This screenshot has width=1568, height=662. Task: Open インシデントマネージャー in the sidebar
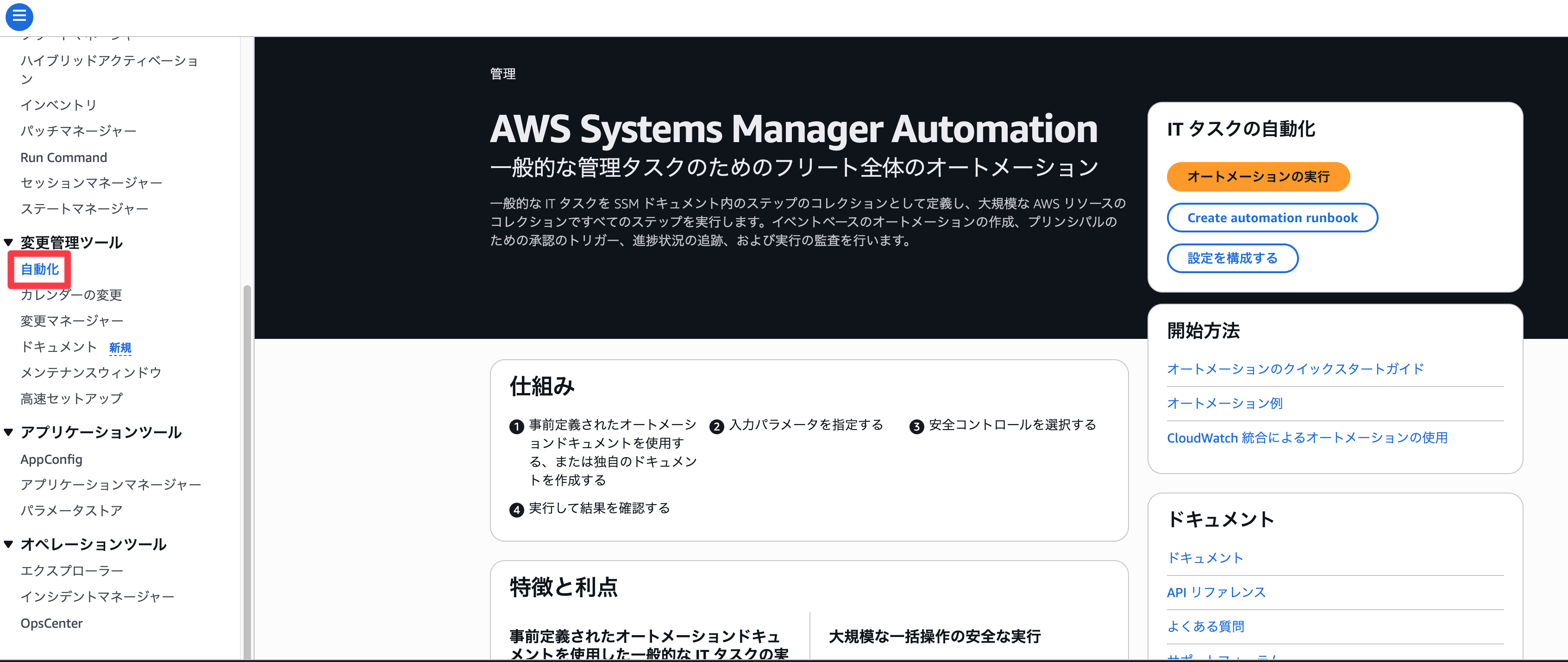click(97, 597)
